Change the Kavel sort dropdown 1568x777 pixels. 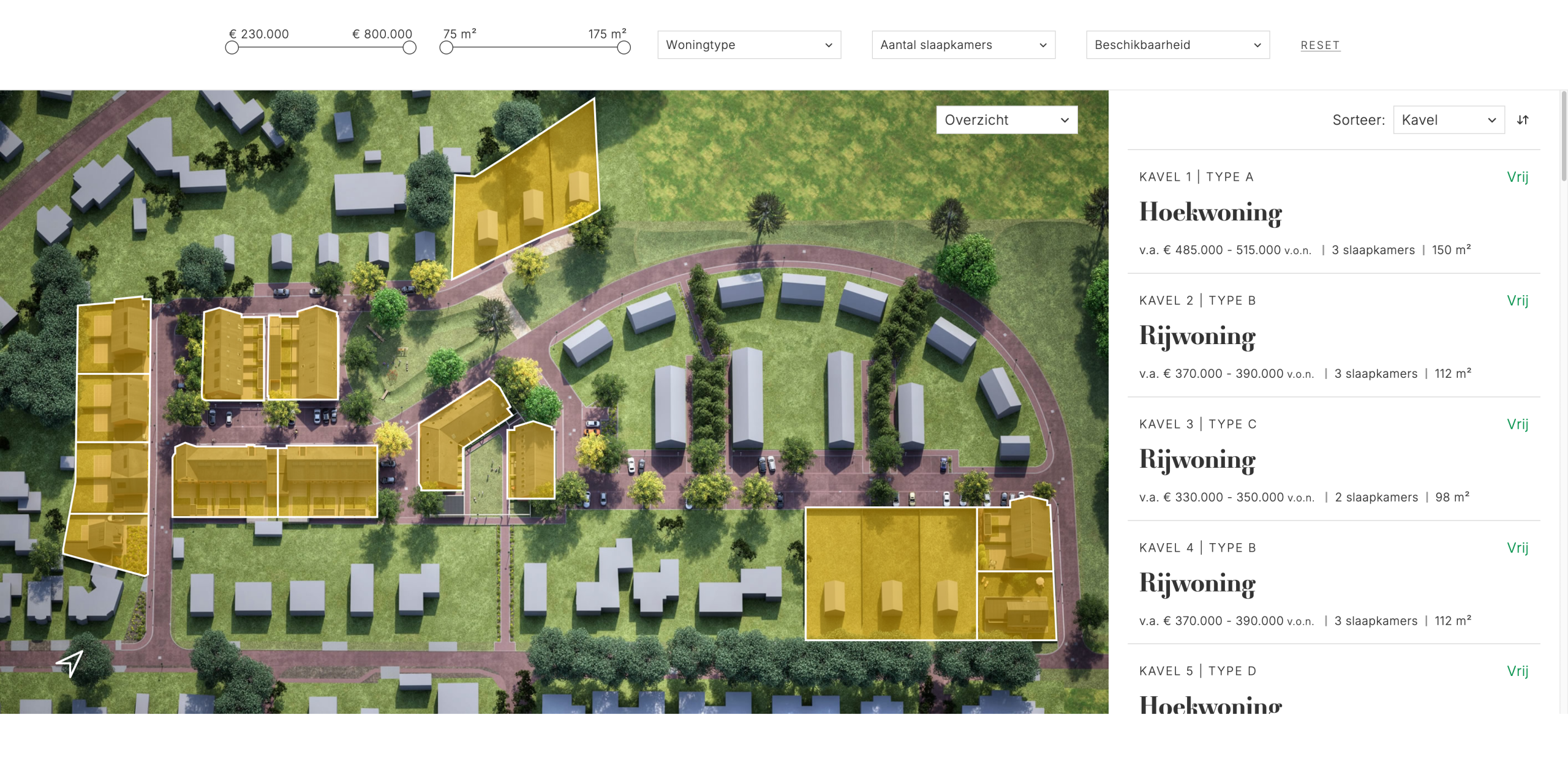(1448, 120)
